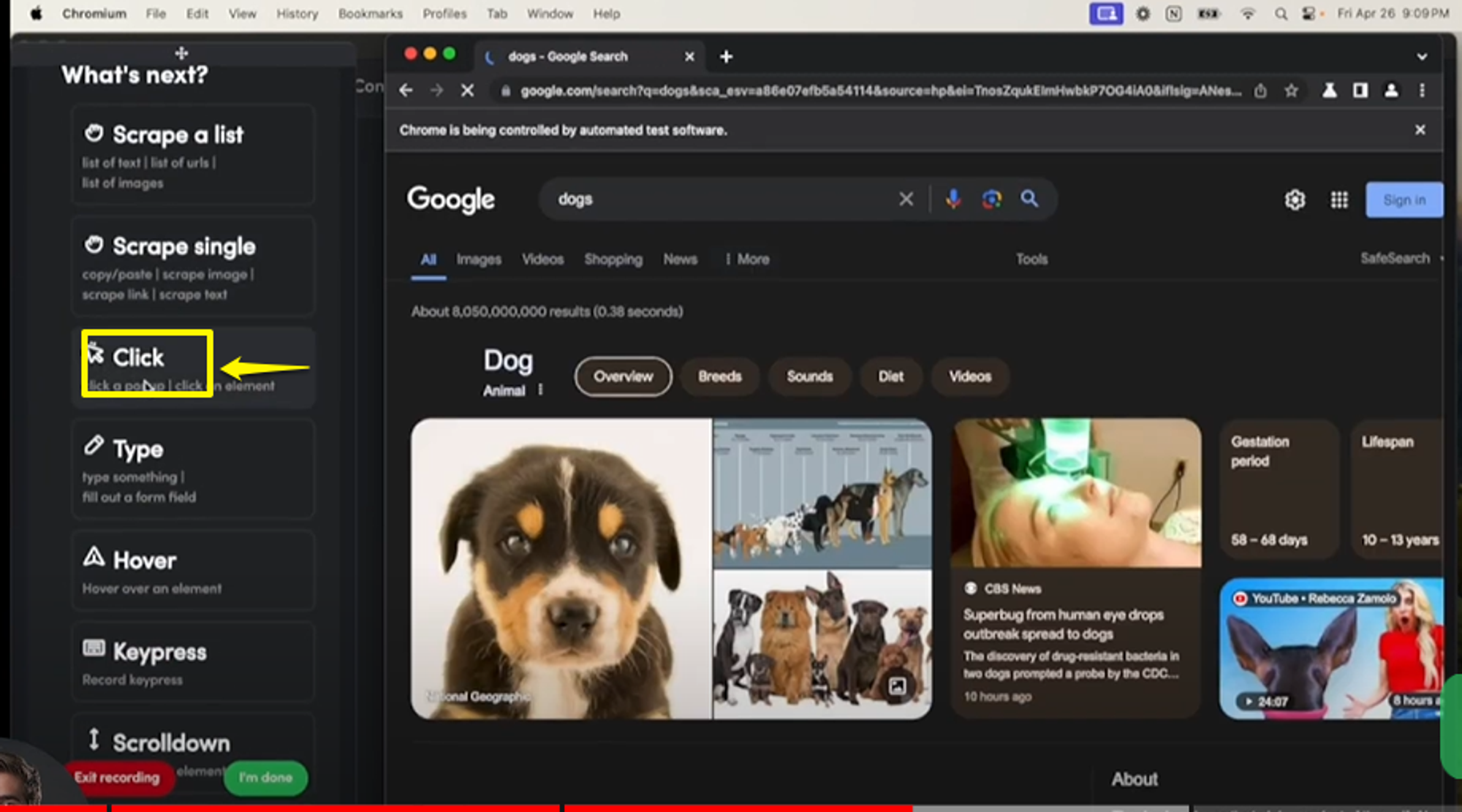Select the Diet chip
Screen dimensions: 1462x812
(891, 376)
